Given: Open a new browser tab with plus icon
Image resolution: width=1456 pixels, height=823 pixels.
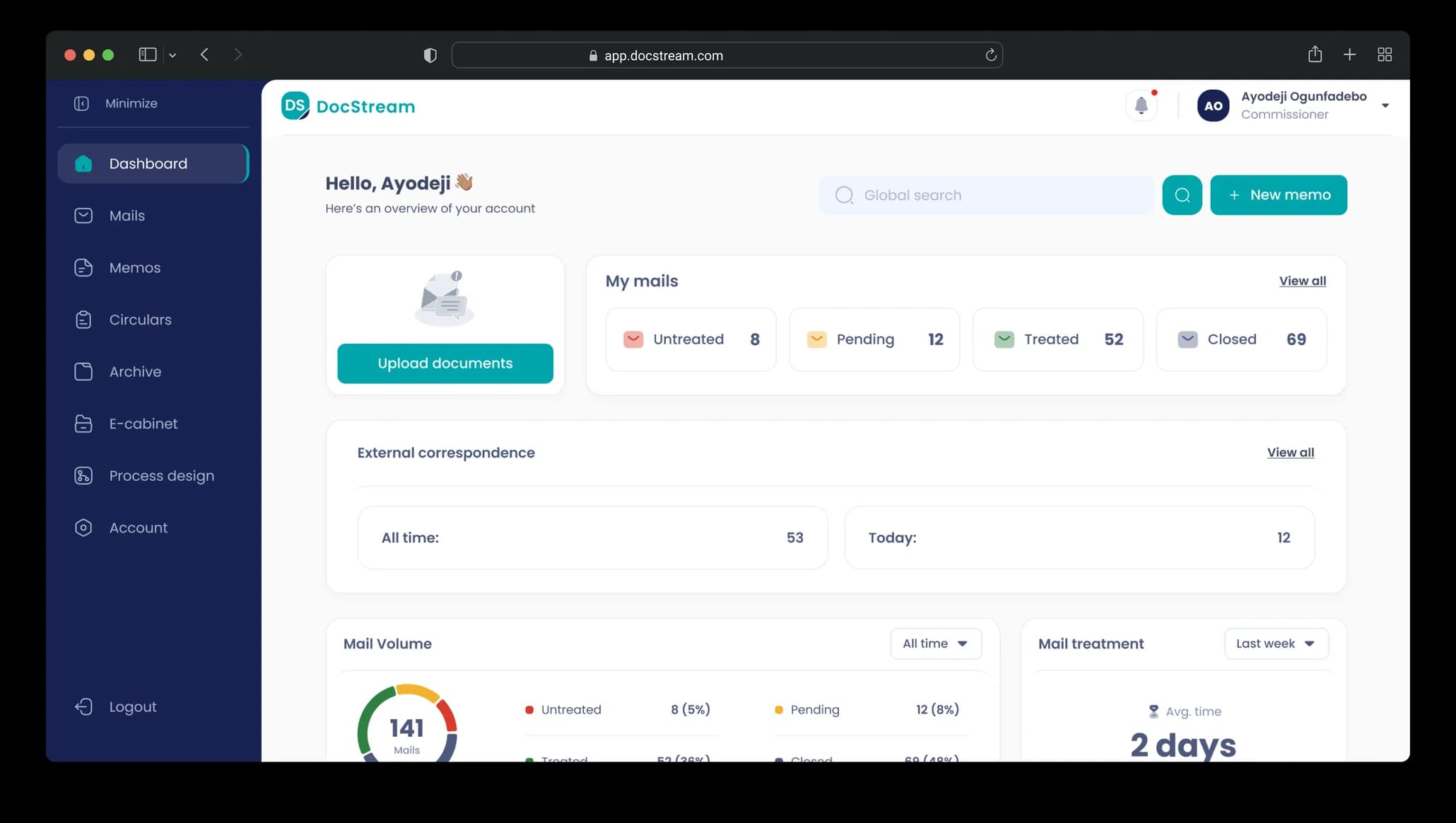Looking at the screenshot, I should pyautogui.click(x=1349, y=54).
